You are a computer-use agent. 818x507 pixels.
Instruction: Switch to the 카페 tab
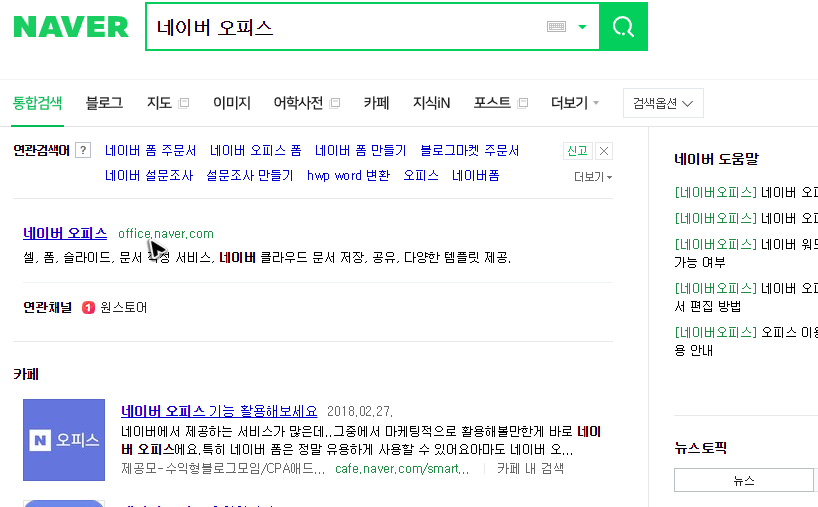point(376,103)
